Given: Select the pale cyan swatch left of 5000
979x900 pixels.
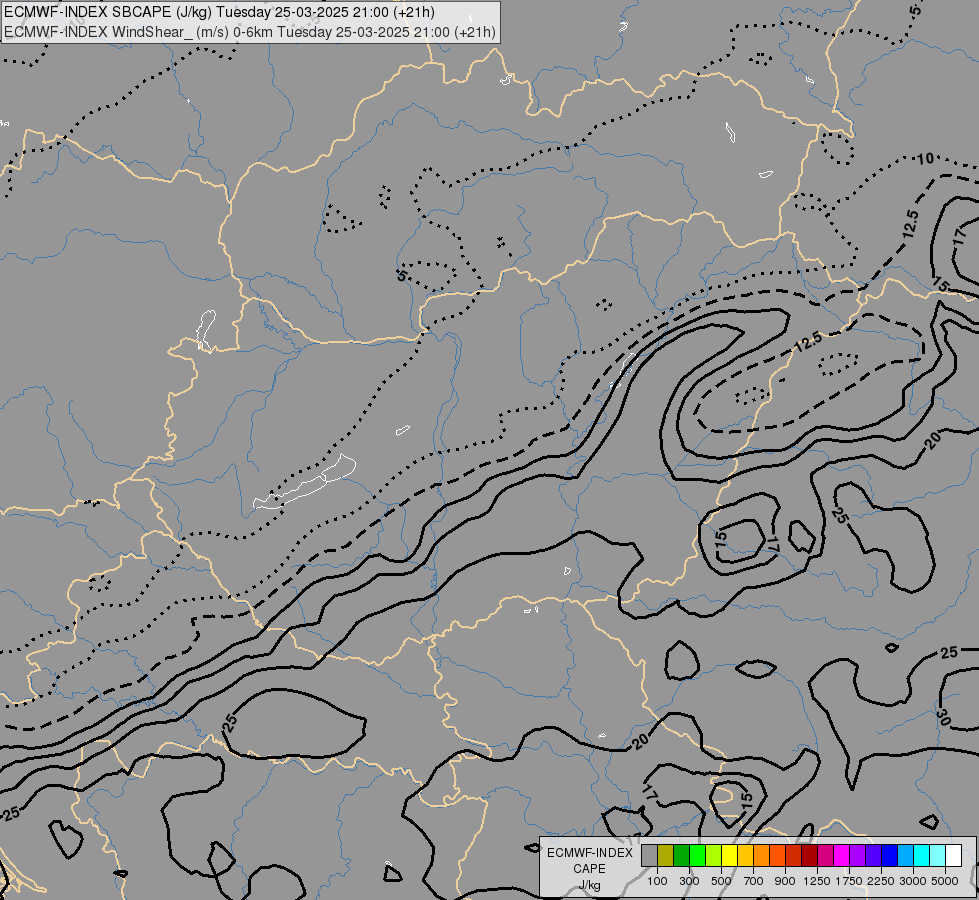Looking at the screenshot, I should (937, 855).
